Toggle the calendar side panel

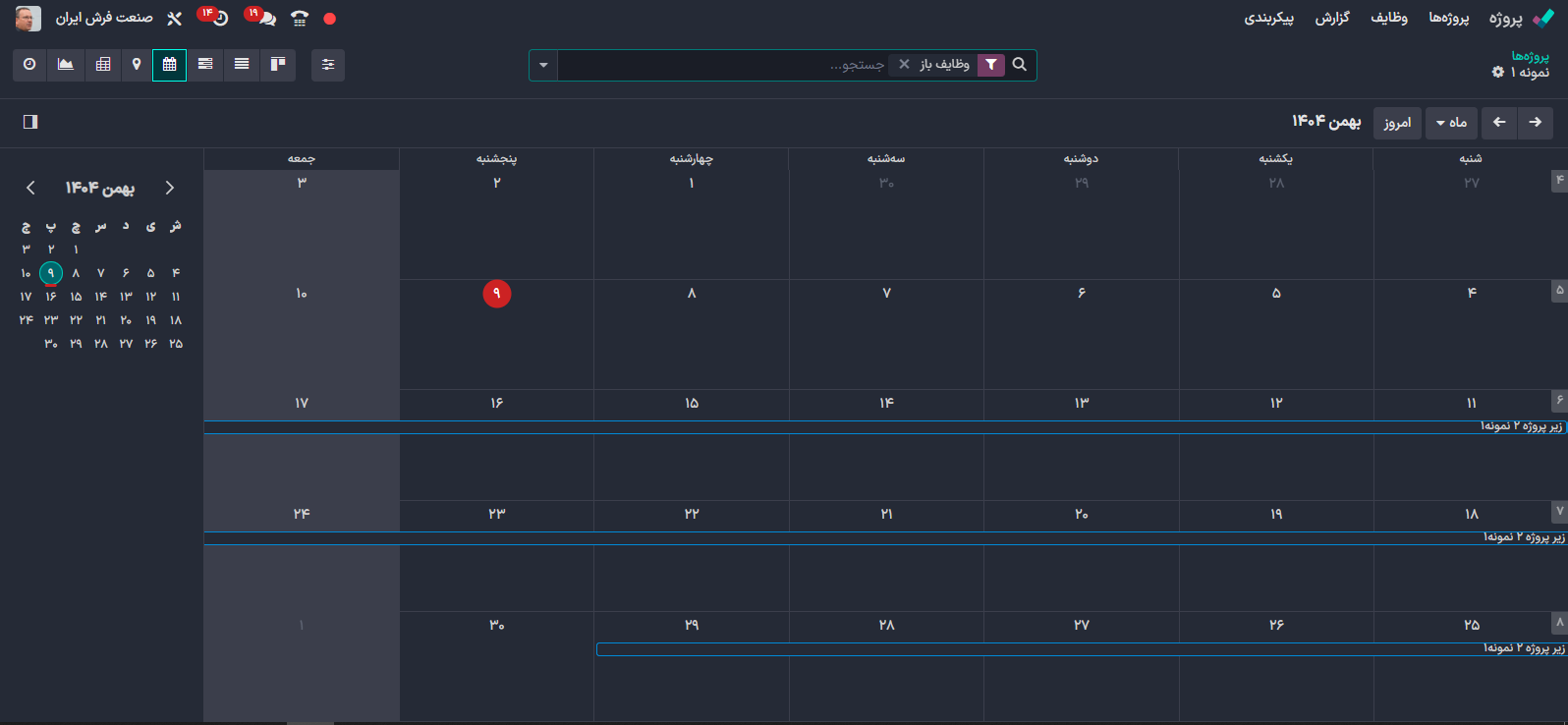(30, 122)
